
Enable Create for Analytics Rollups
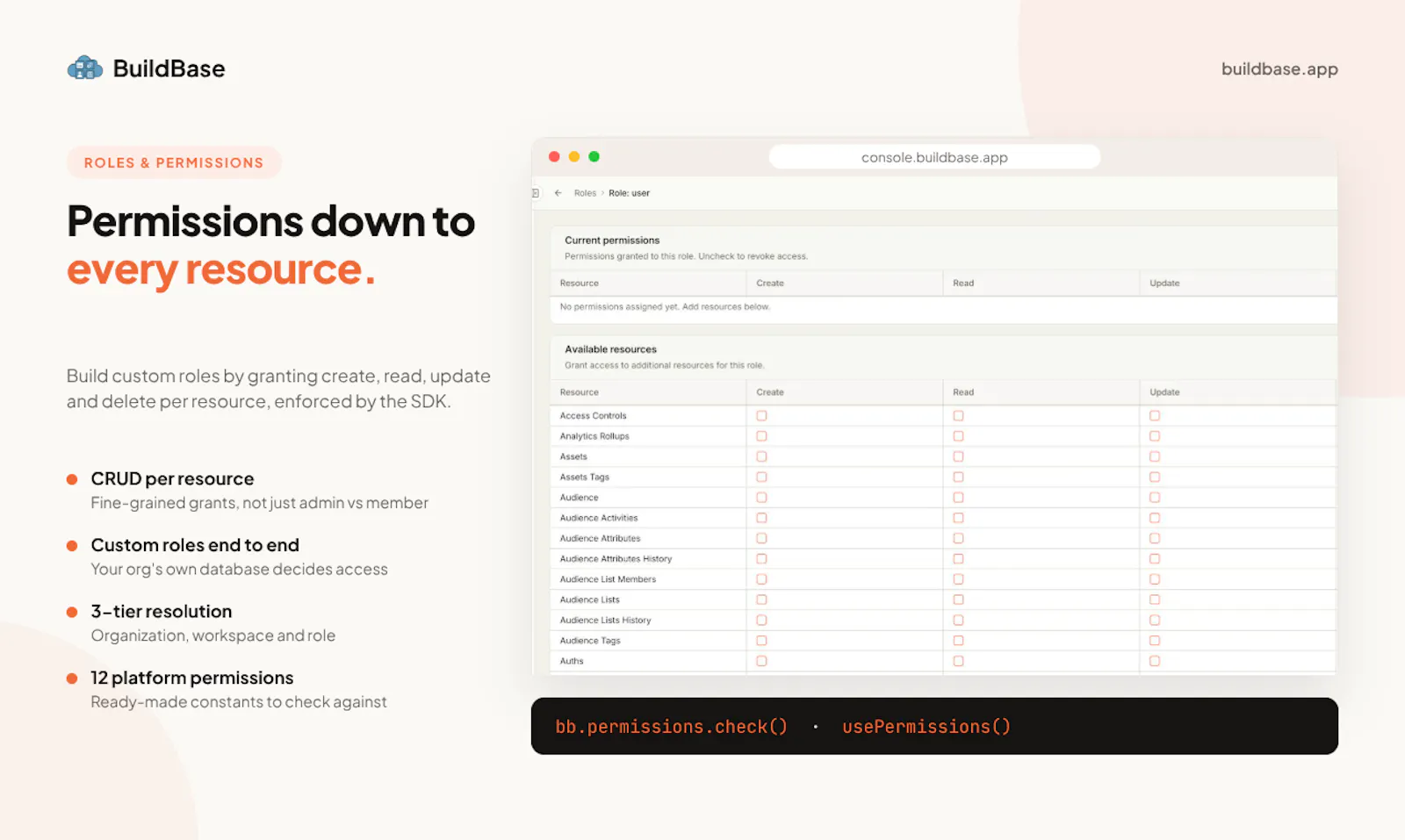(x=761, y=436)
